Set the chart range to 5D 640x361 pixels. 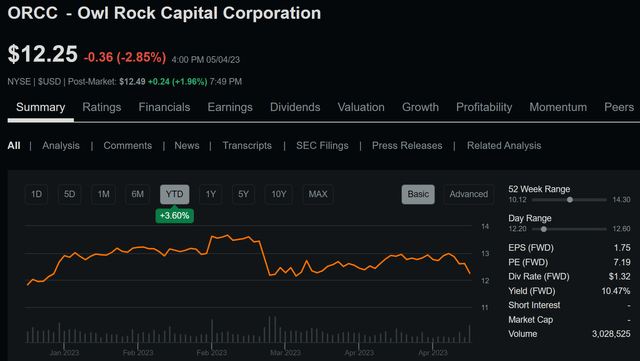[x=69, y=194]
